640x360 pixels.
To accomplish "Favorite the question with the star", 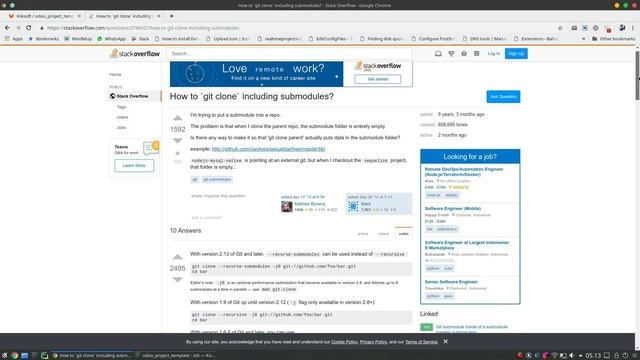I will [x=177, y=153].
